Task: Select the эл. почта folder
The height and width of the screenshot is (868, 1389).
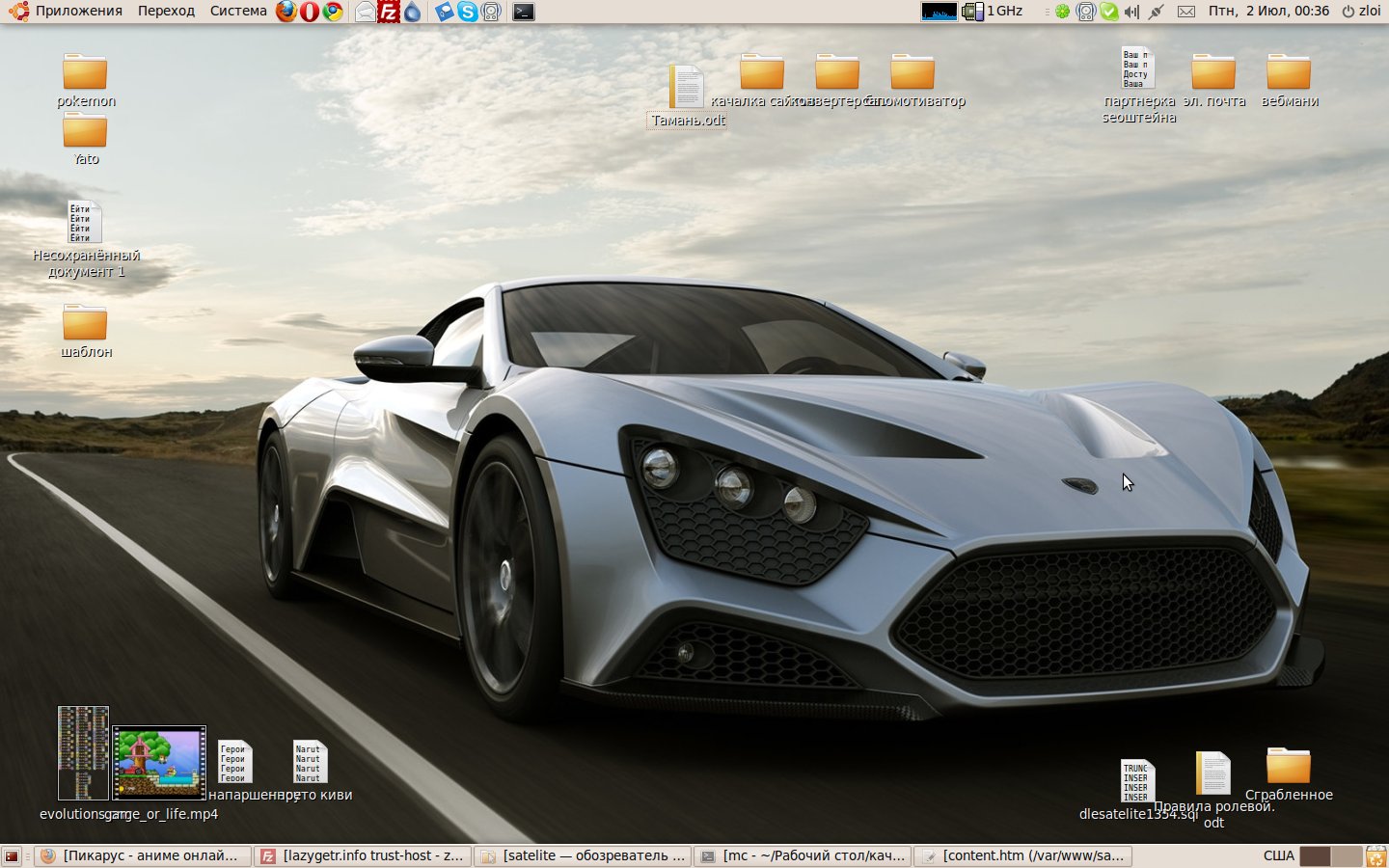Action: [1213, 81]
